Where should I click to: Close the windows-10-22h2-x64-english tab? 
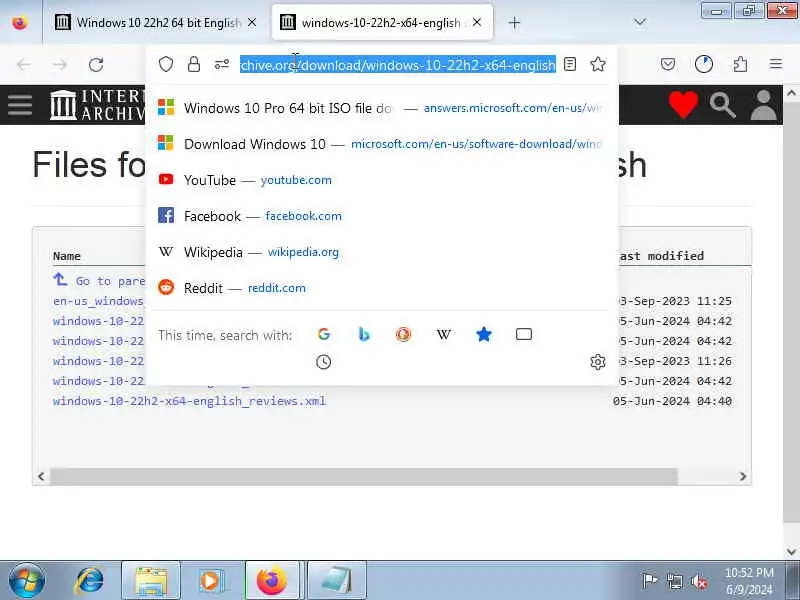477,22
